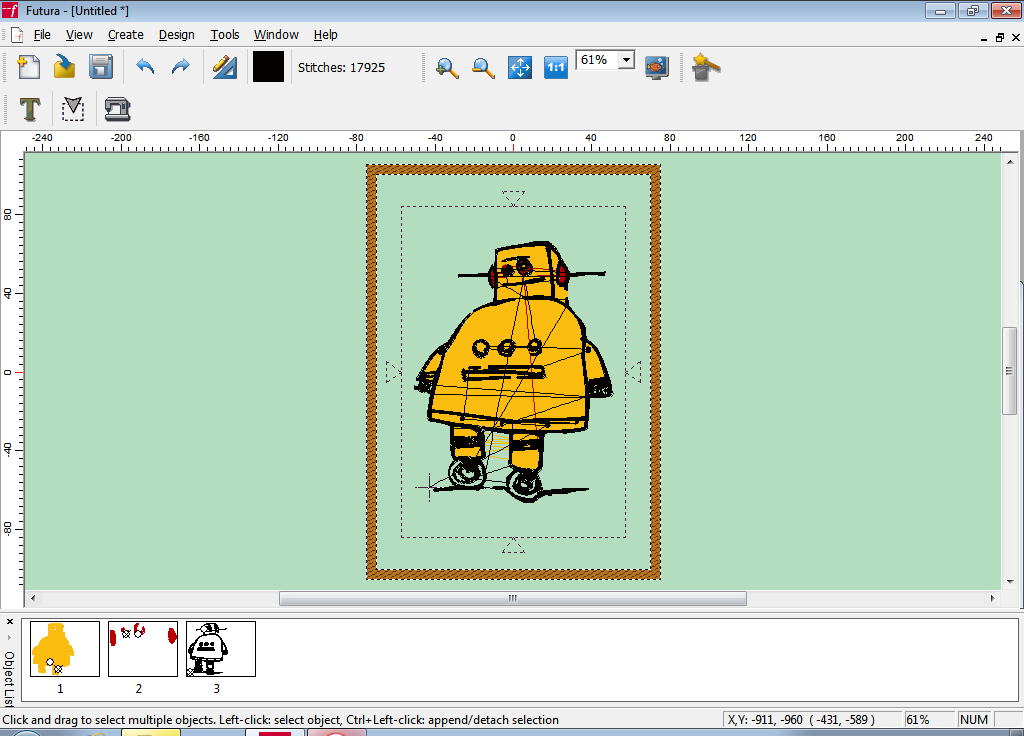Redo action with the right arrow
This screenshot has width=1024, height=736.
[x=181, y=67]
